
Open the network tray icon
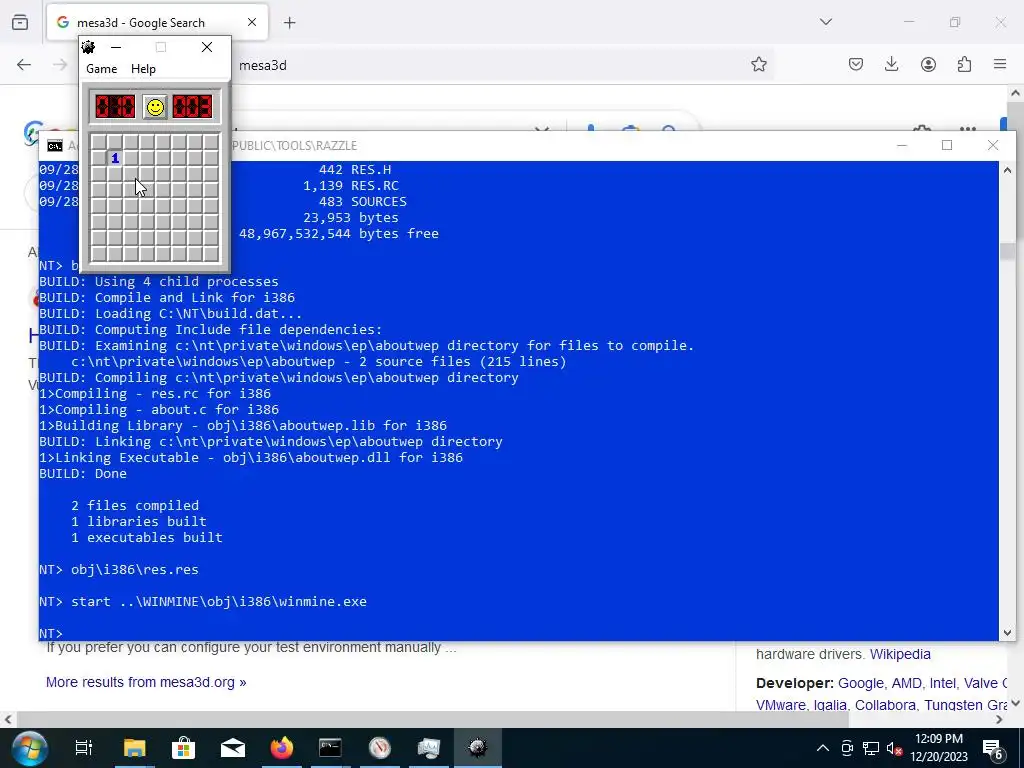(871, 748)
